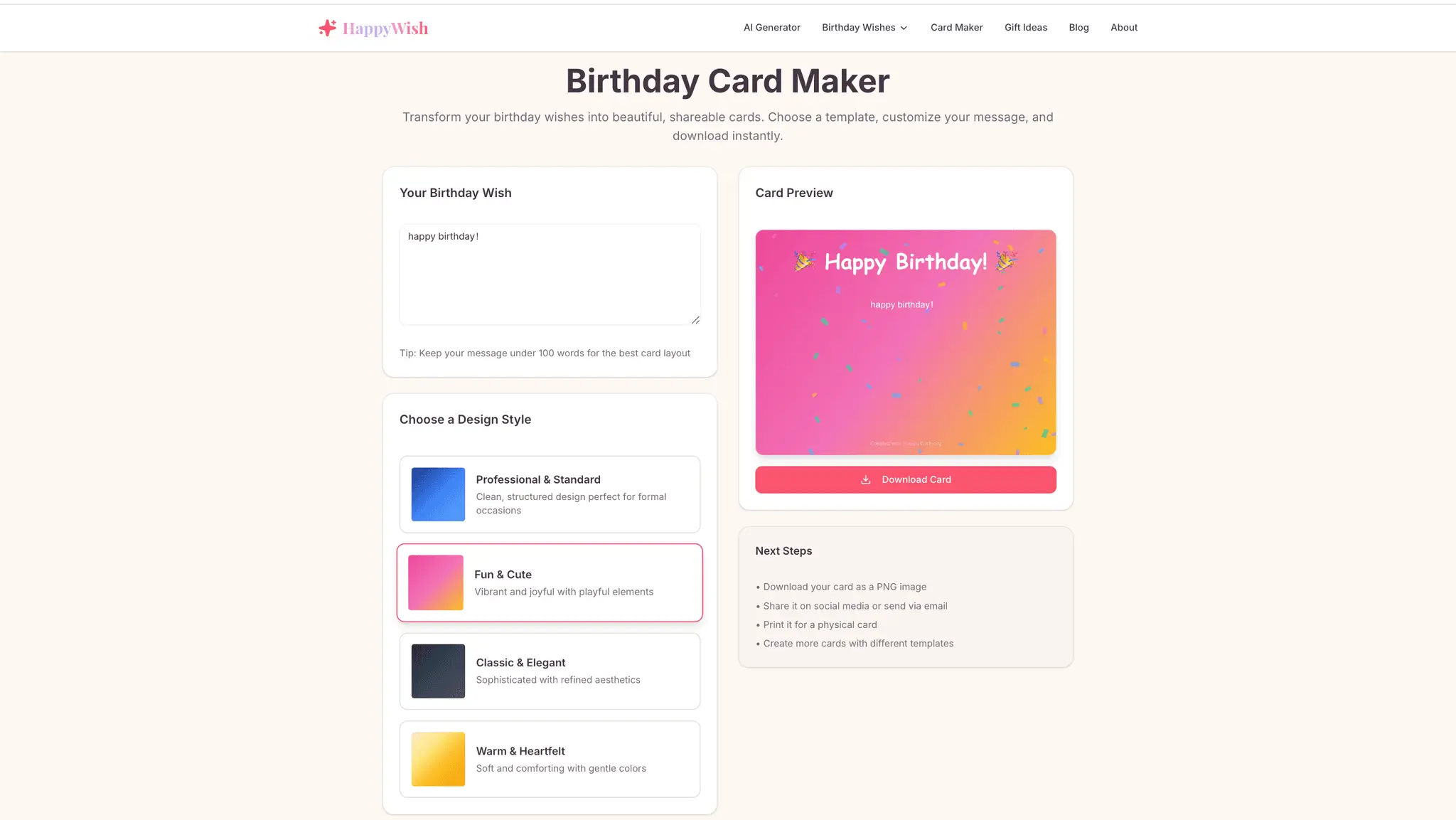The height and width of the screenshot is (820, 1456).
Task: Open Gift Ideas page
Action: pos(1025,28)
